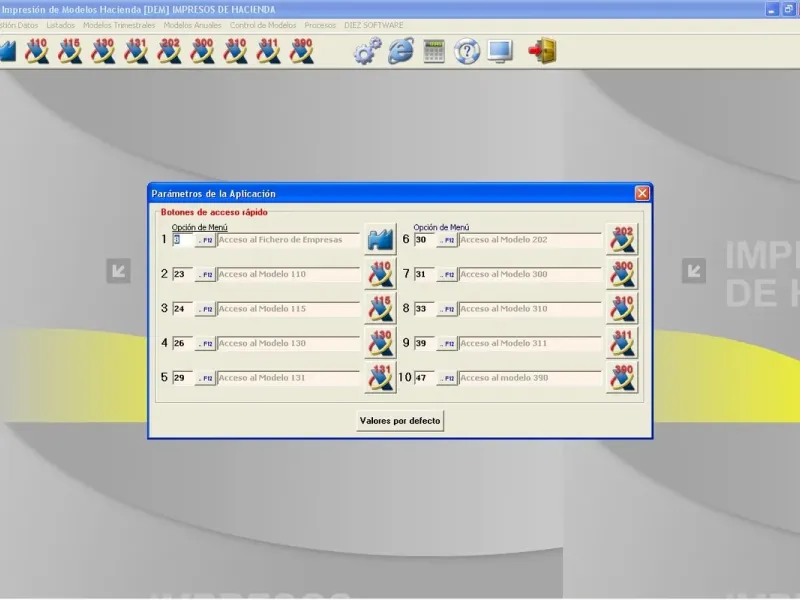Open F12 lookup for quick button 10
This screenshot has height=600, width=800.
tap(447, 378)
